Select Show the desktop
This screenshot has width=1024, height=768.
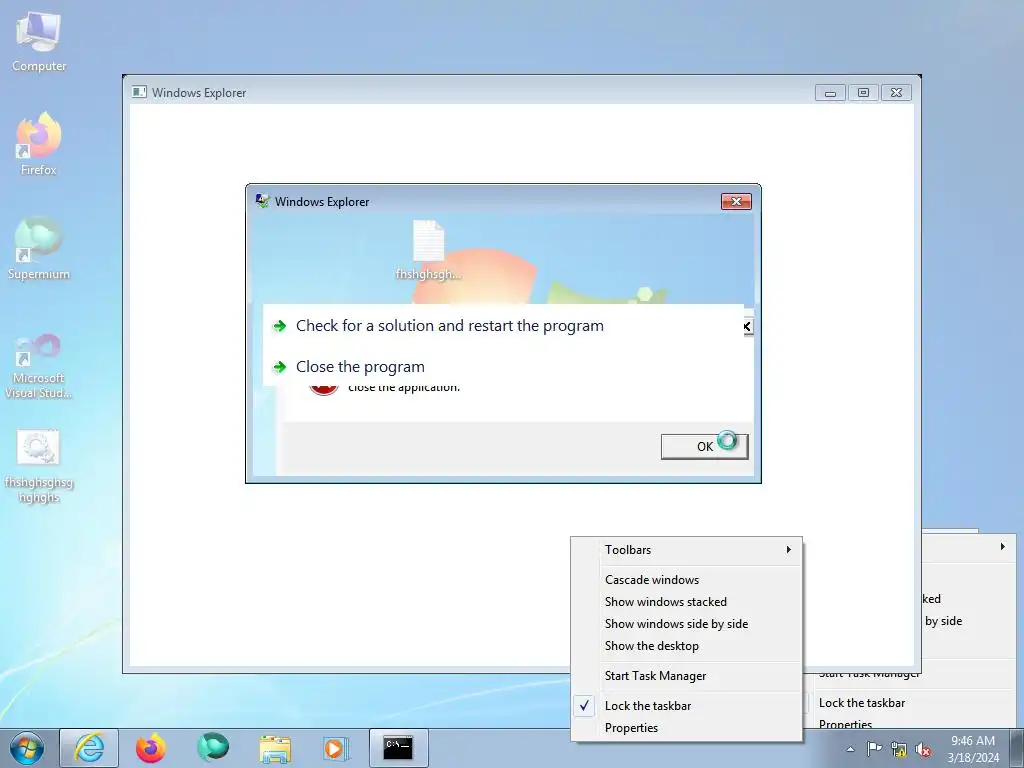(687, 646)
